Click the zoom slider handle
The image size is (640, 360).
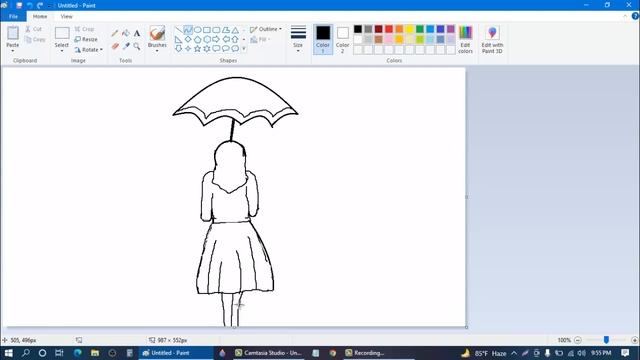point(606,340)
